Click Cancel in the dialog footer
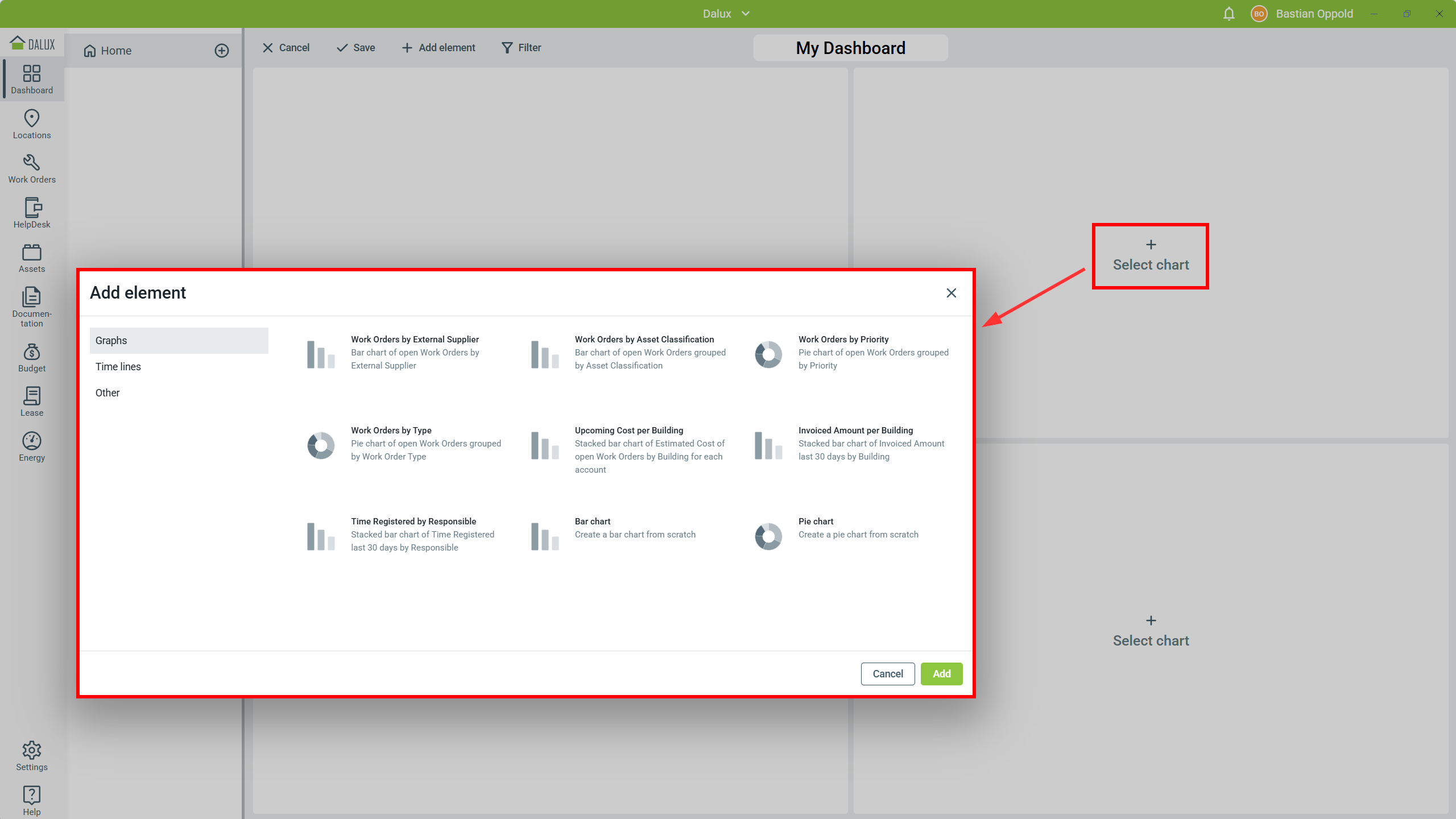Image resolution: width=1456 pixels, height=819 pixels. click(887, 674)
